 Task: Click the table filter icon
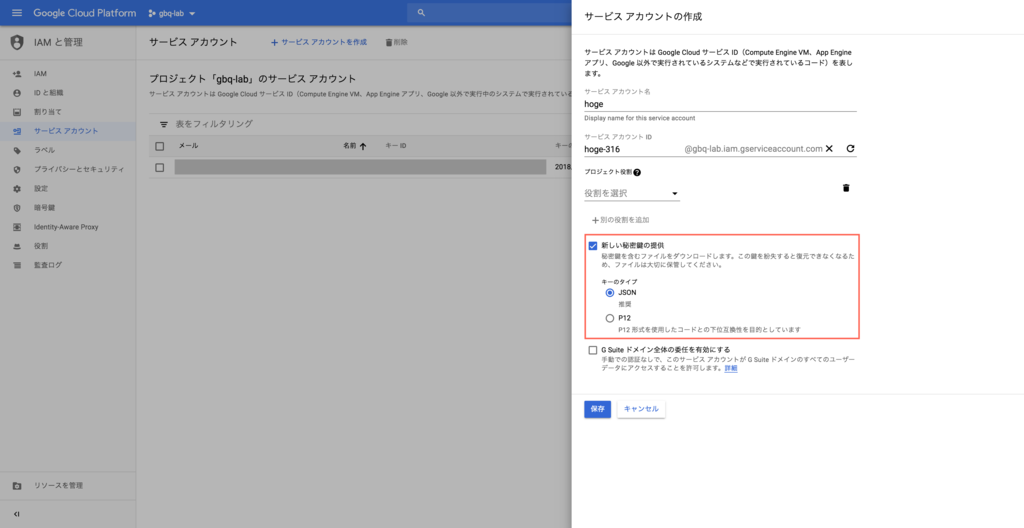coord(165,124)
